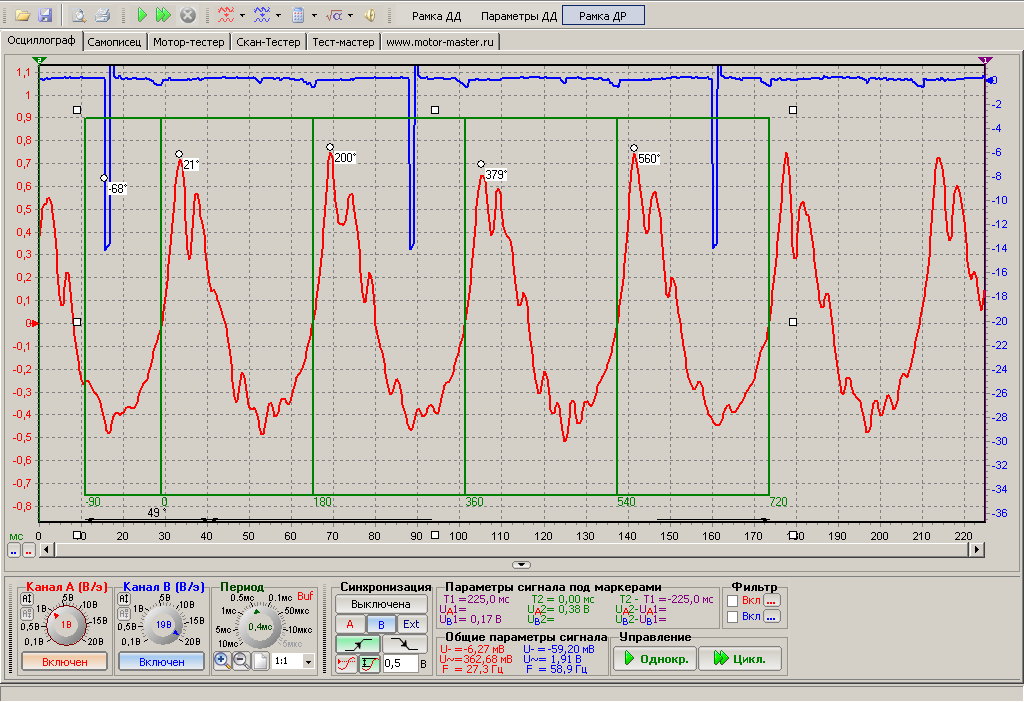Click the open file folder icon
The image size is (1024, 702).
click(23, 15)
